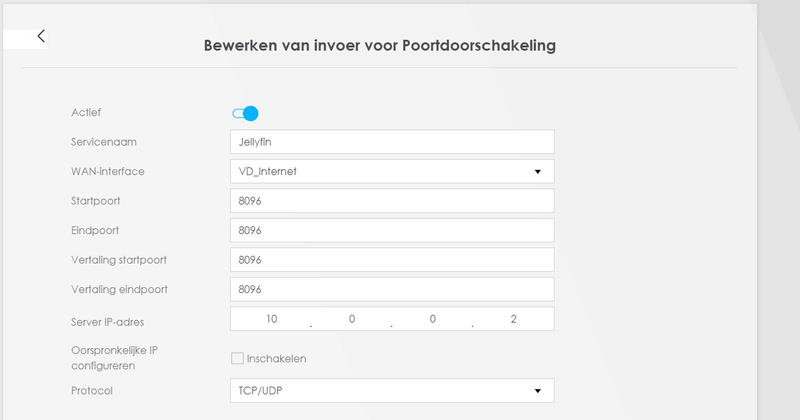This screenshot has height=420, width=800.
Task: Click the WAN-interface label text
Action: pyautogui.click(x=108, y=171)
